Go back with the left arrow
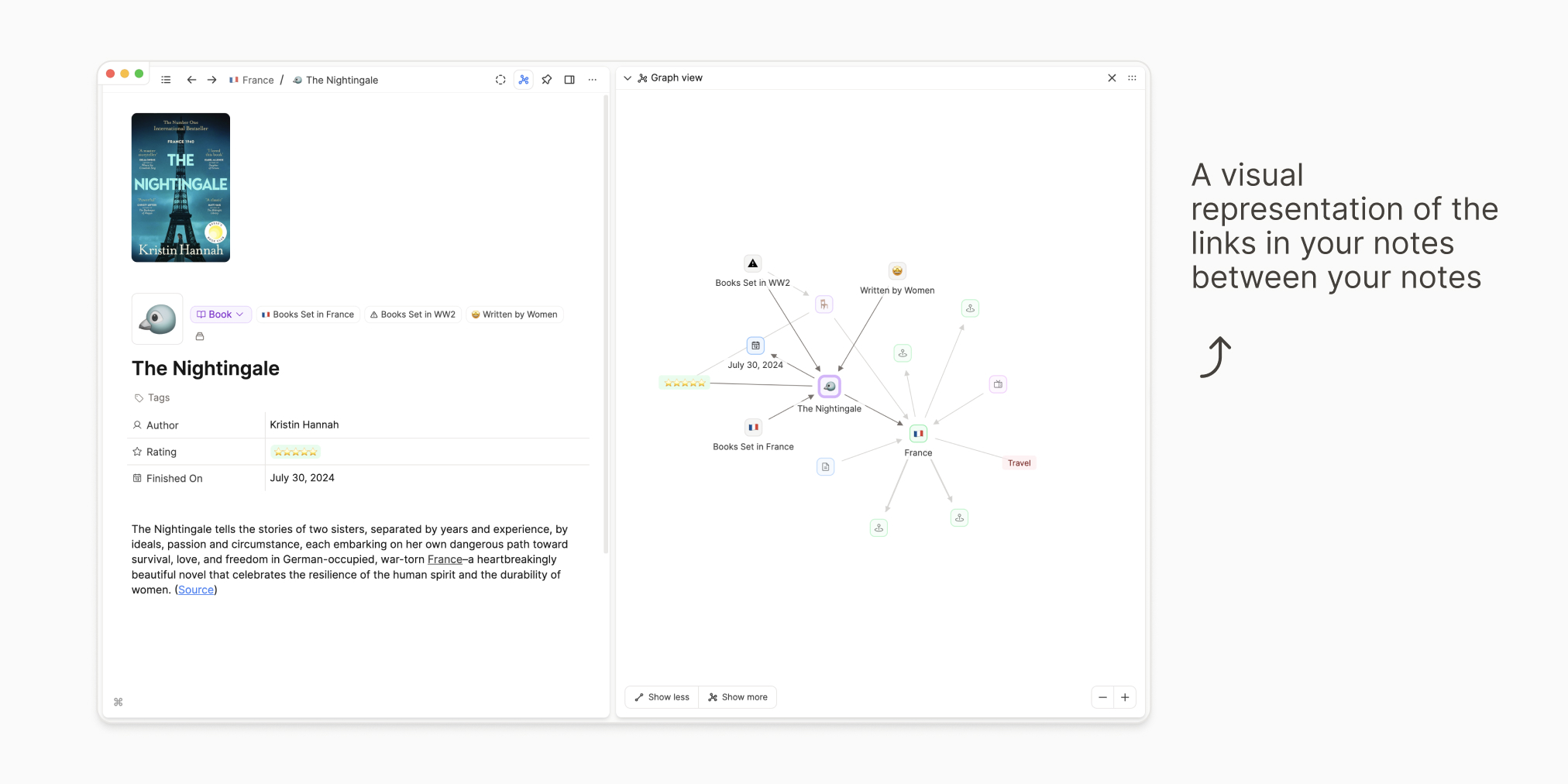Screen dimensions: 1568x784 [191, 80]
